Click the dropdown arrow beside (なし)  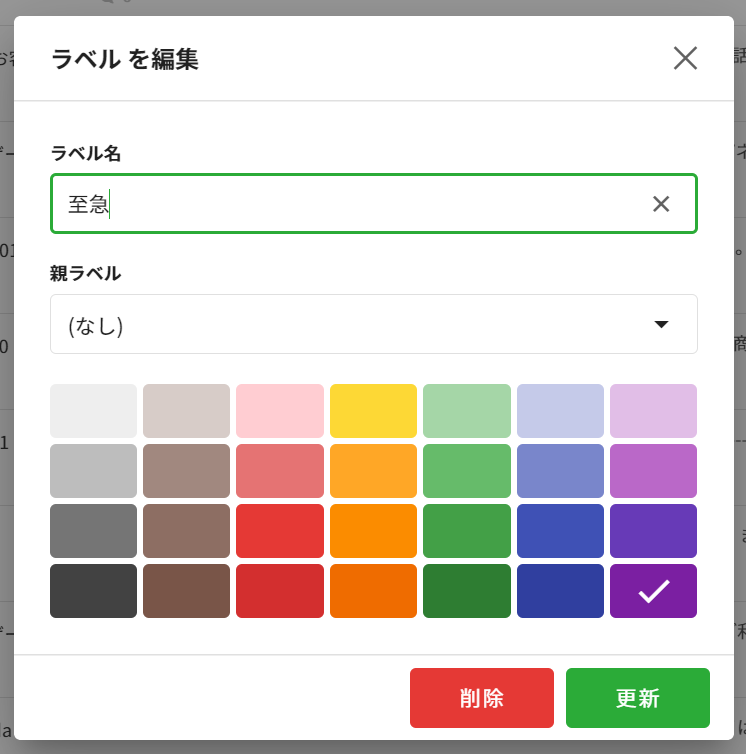click(661, 324)
